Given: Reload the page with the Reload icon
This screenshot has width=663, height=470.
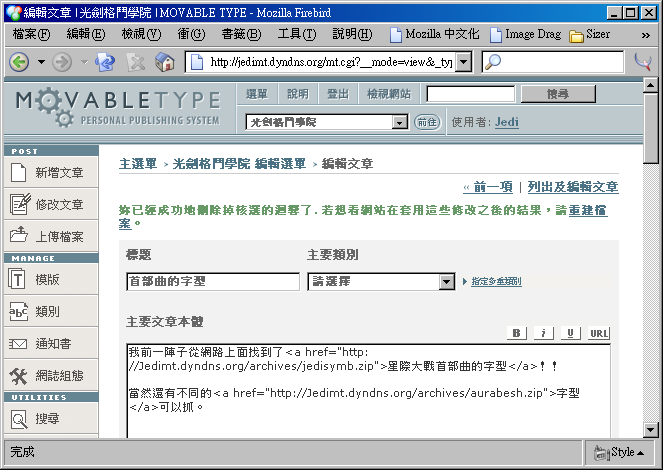Looking at the screenshot, I should click(105, 63).
